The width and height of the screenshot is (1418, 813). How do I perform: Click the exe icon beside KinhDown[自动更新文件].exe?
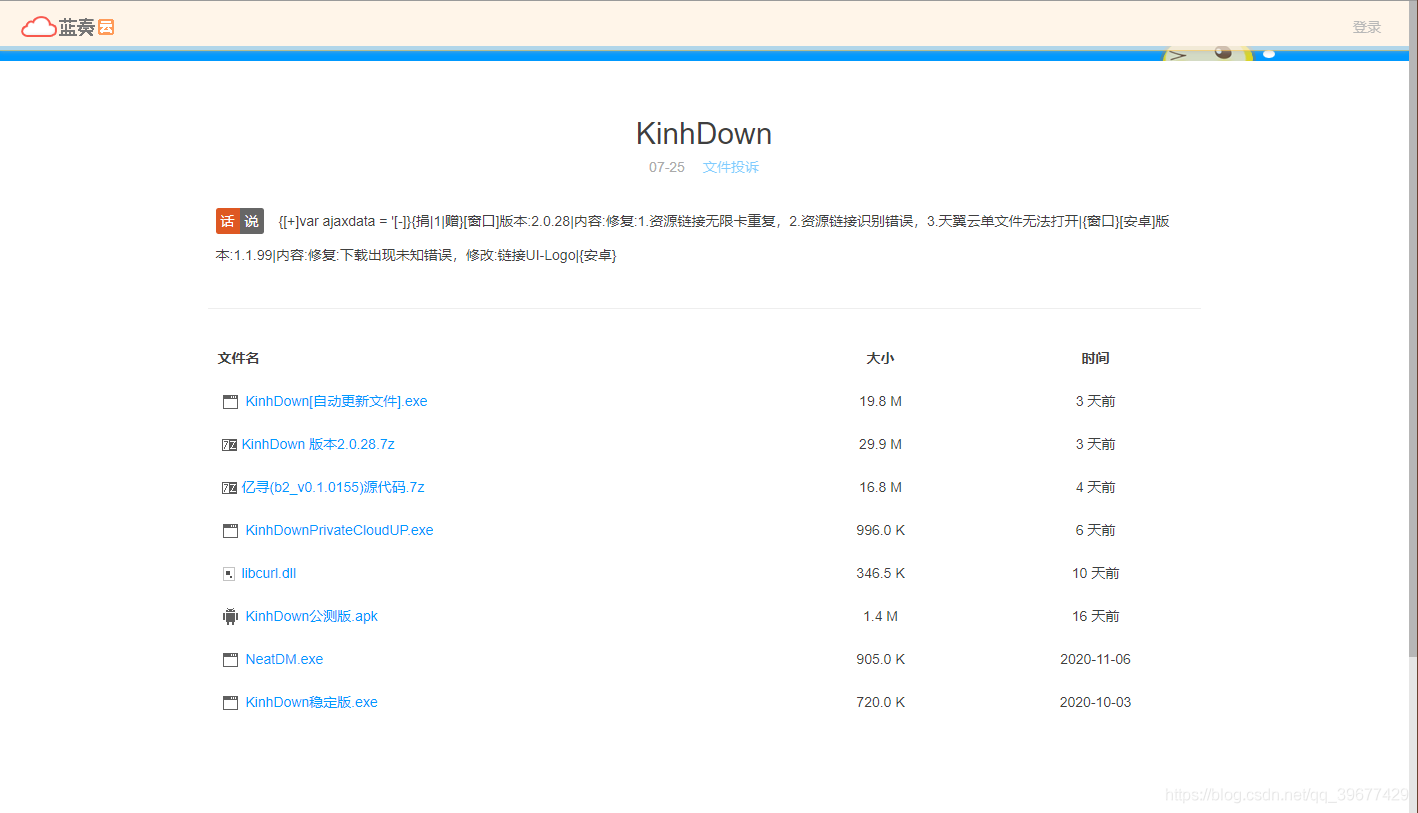tap(230, 402)
